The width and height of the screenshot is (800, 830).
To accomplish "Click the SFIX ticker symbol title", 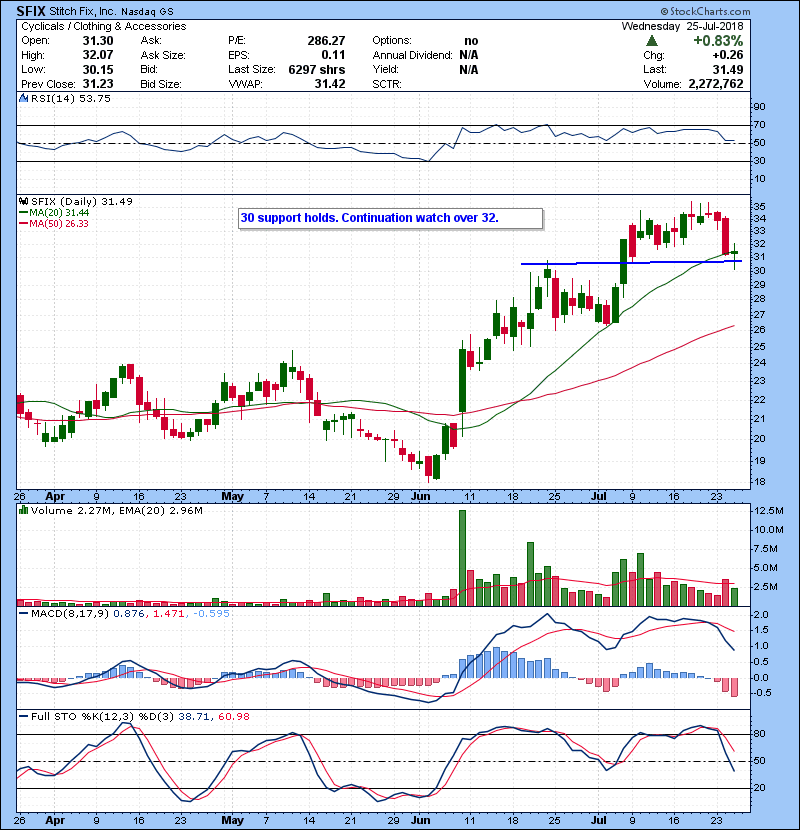I will 31,11.
